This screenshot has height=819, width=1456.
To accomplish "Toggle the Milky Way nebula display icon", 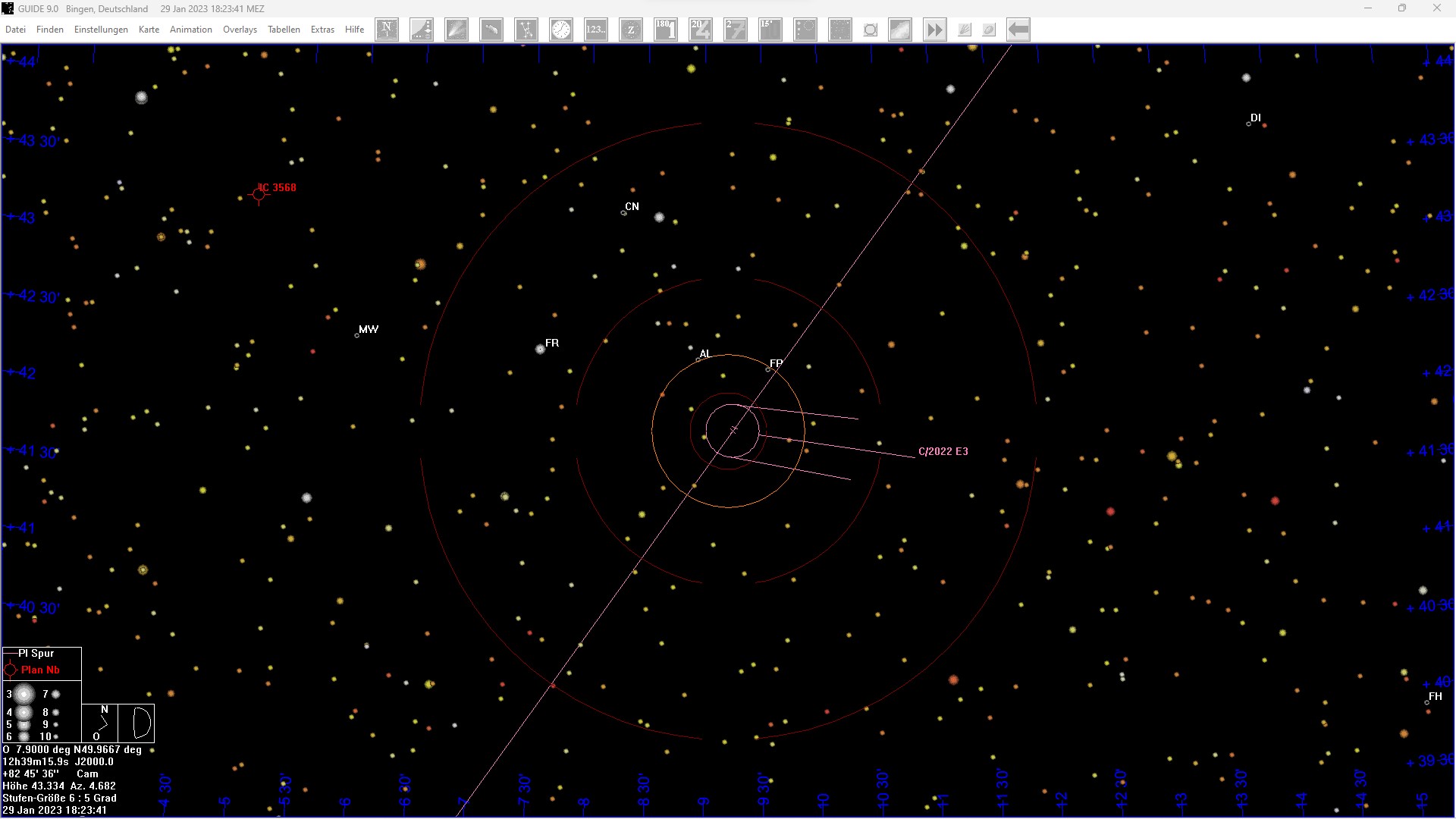I will [x=900, y=30].
